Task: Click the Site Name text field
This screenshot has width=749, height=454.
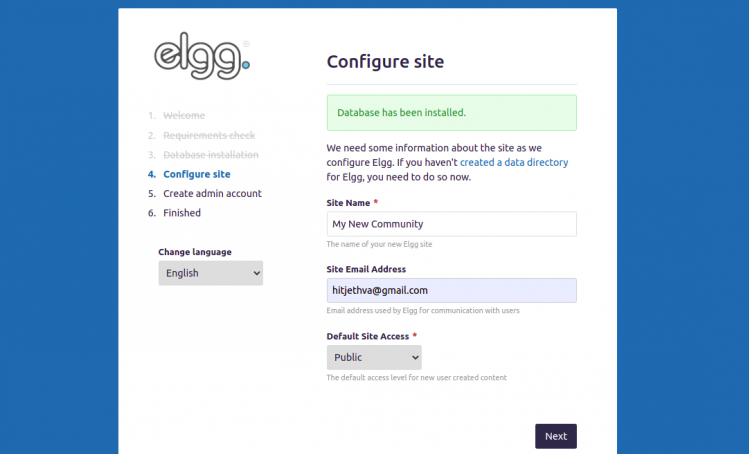Action: [451, 224]
